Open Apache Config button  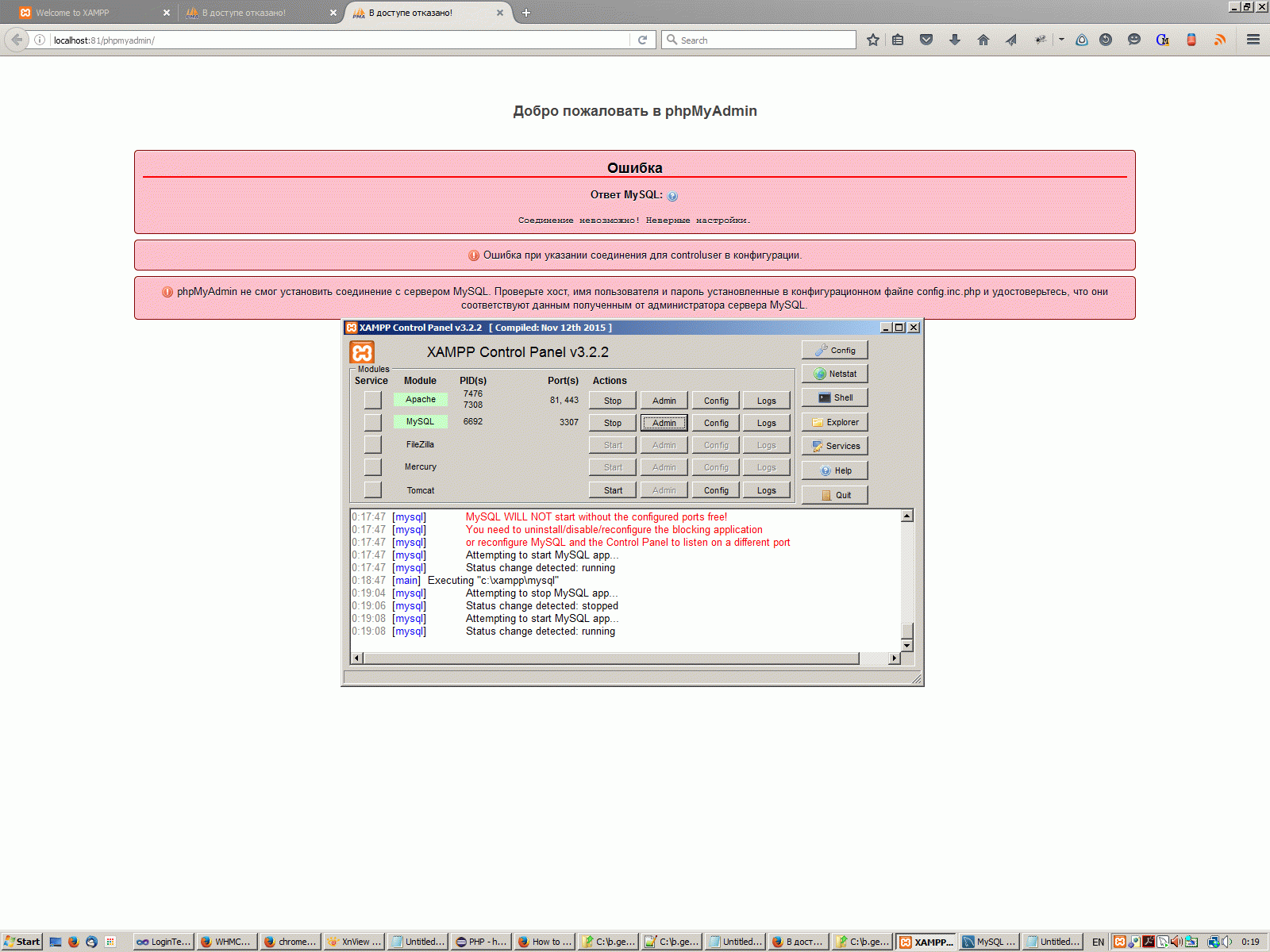point(716,401)
